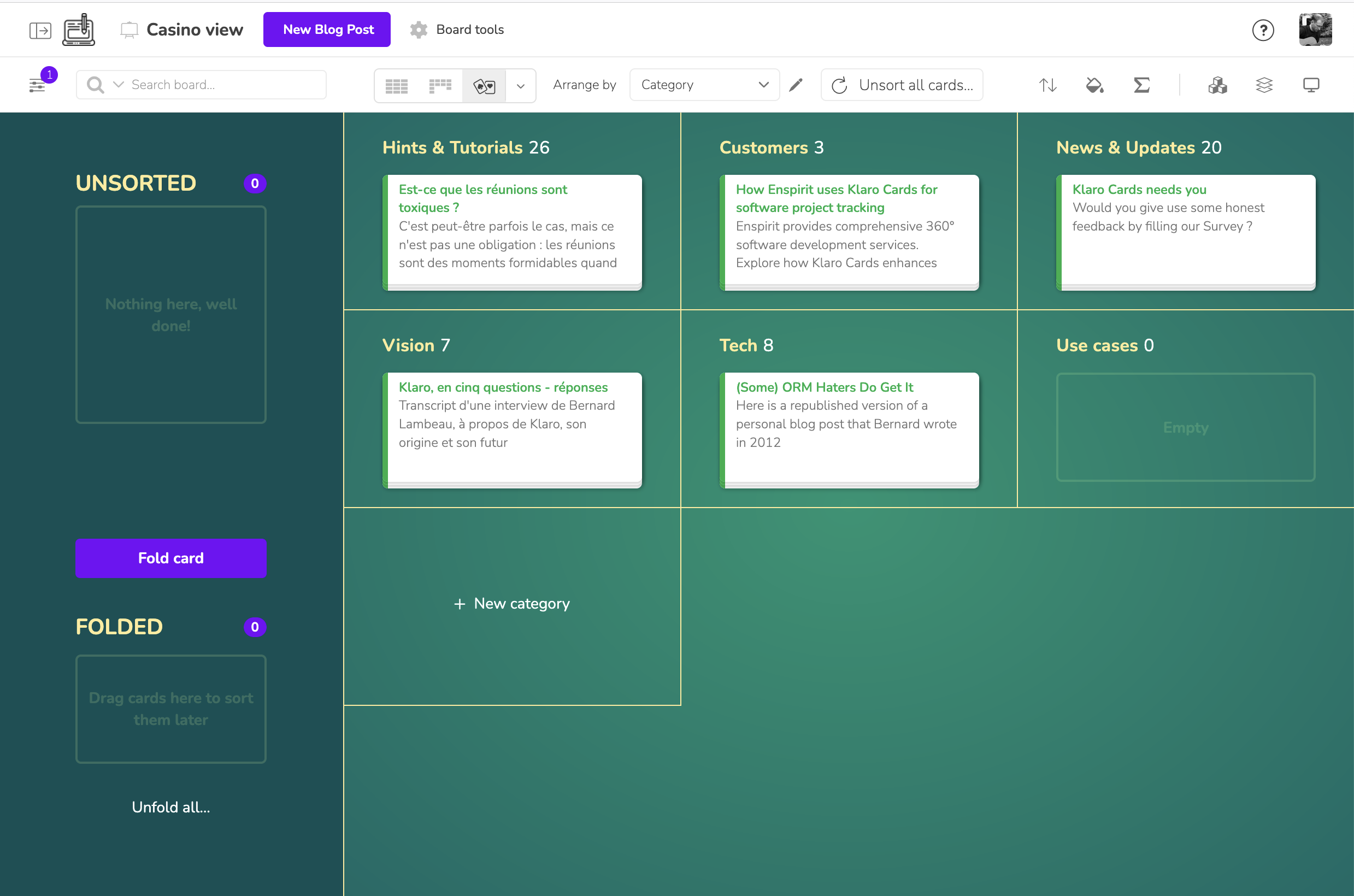The height and width of the screenshot is (896, 1354).
Task: Click the Hints & Tutorials category heading
Action: coord(452,148)
